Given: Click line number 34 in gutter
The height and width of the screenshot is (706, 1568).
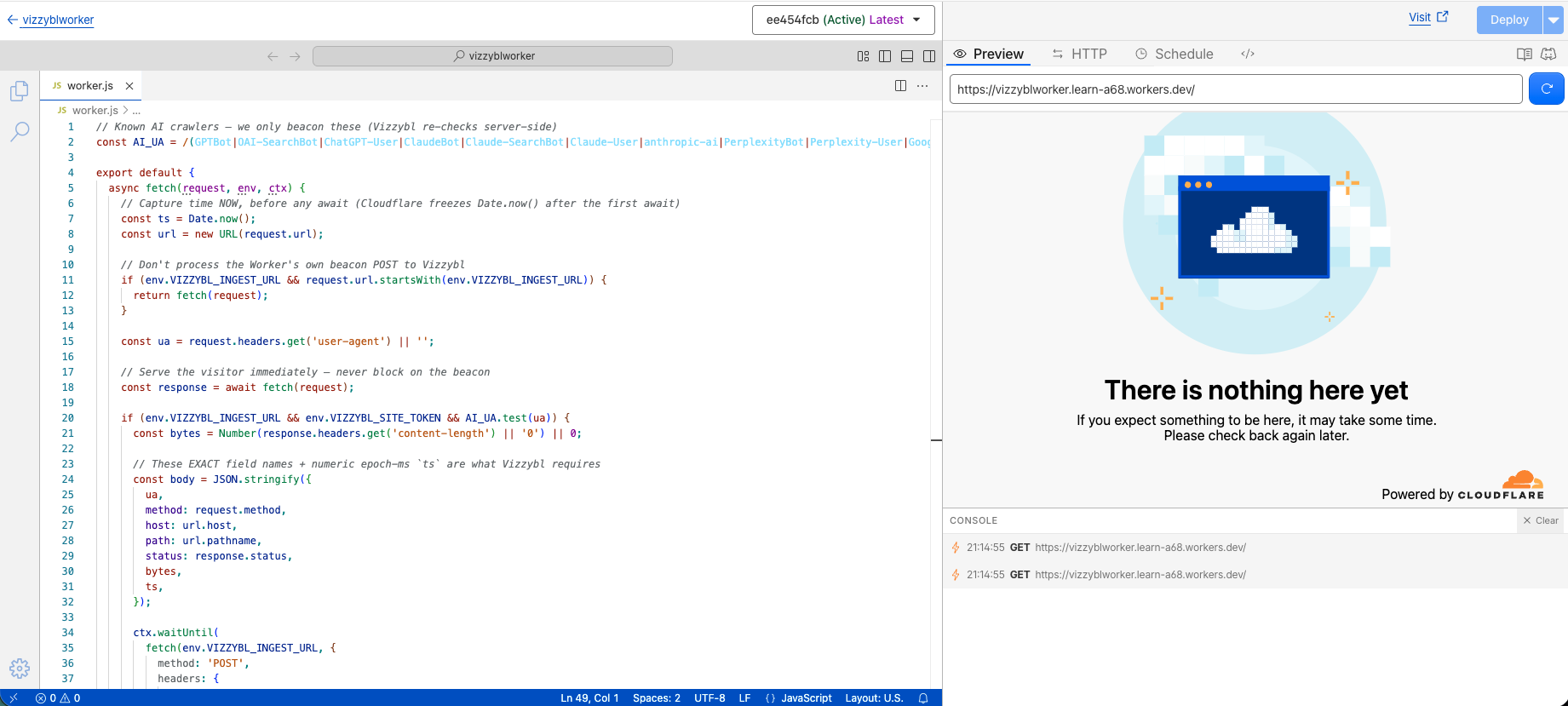Looking at the screenshot, I should coord(67,633).
